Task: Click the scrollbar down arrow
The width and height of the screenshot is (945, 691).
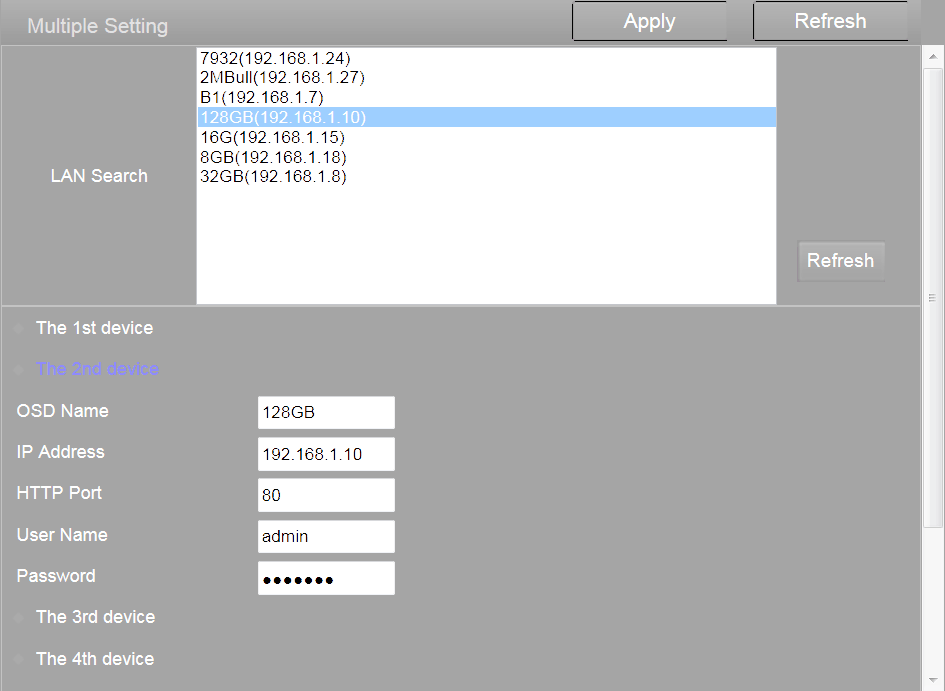Action: [x=932, y=680]
